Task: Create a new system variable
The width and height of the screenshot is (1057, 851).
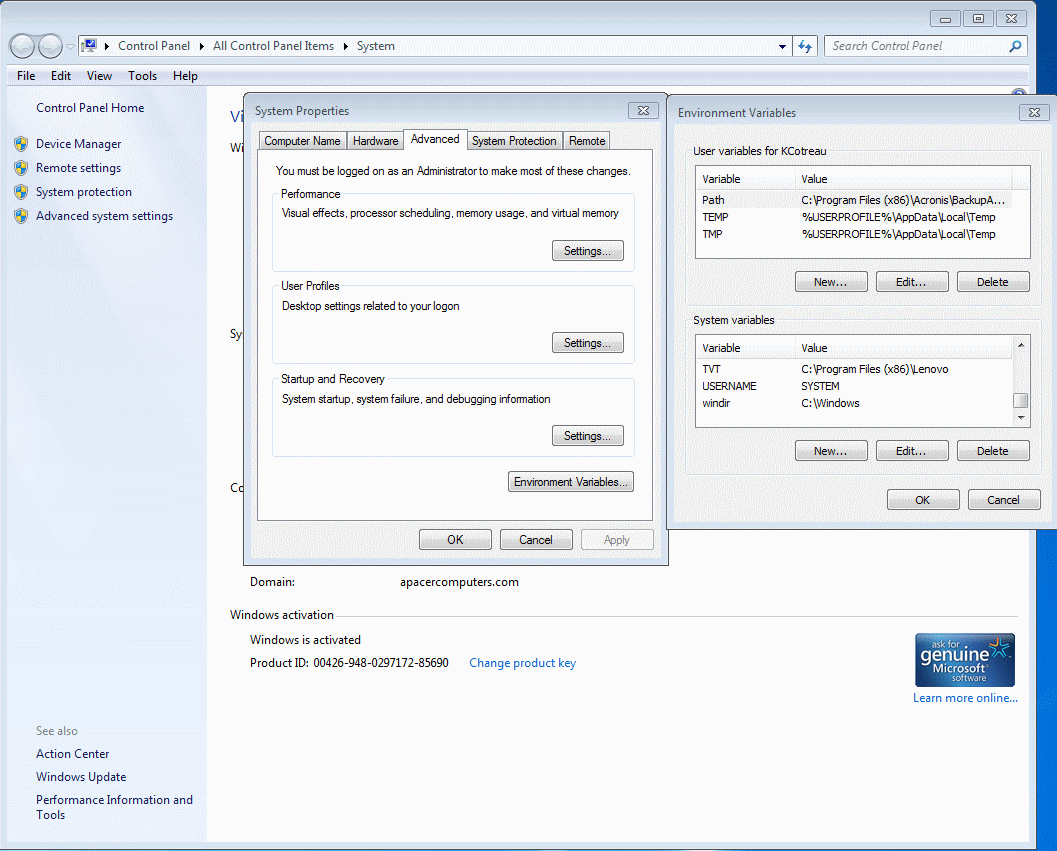Action: pos(831,450)
